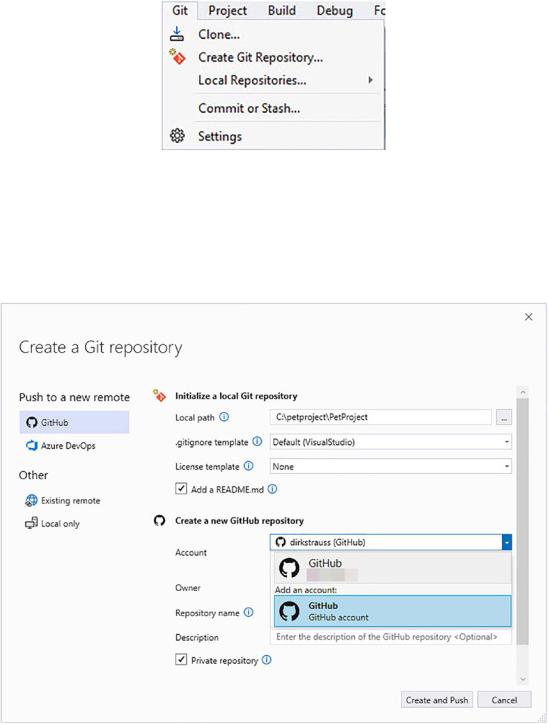Image resolution: width=548 pixels, height=724 pixels.
Task: Click the Create a new GitHub repository icon
Action: click(159, 521)
